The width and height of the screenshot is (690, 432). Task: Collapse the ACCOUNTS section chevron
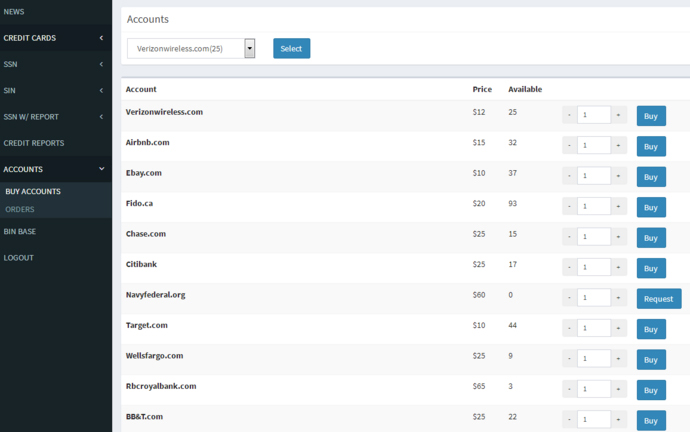tap(102, 169)
